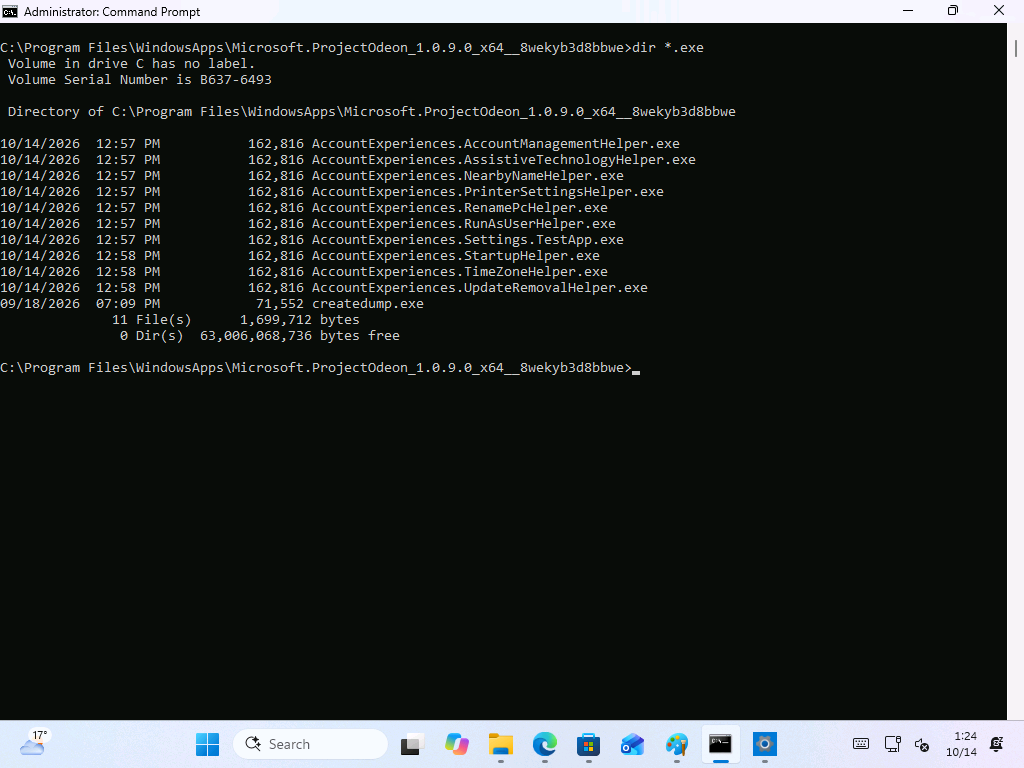Switch to Command Prompt taskbar icon
This screenshot has height=768, width=1024.
click(720, 744)
